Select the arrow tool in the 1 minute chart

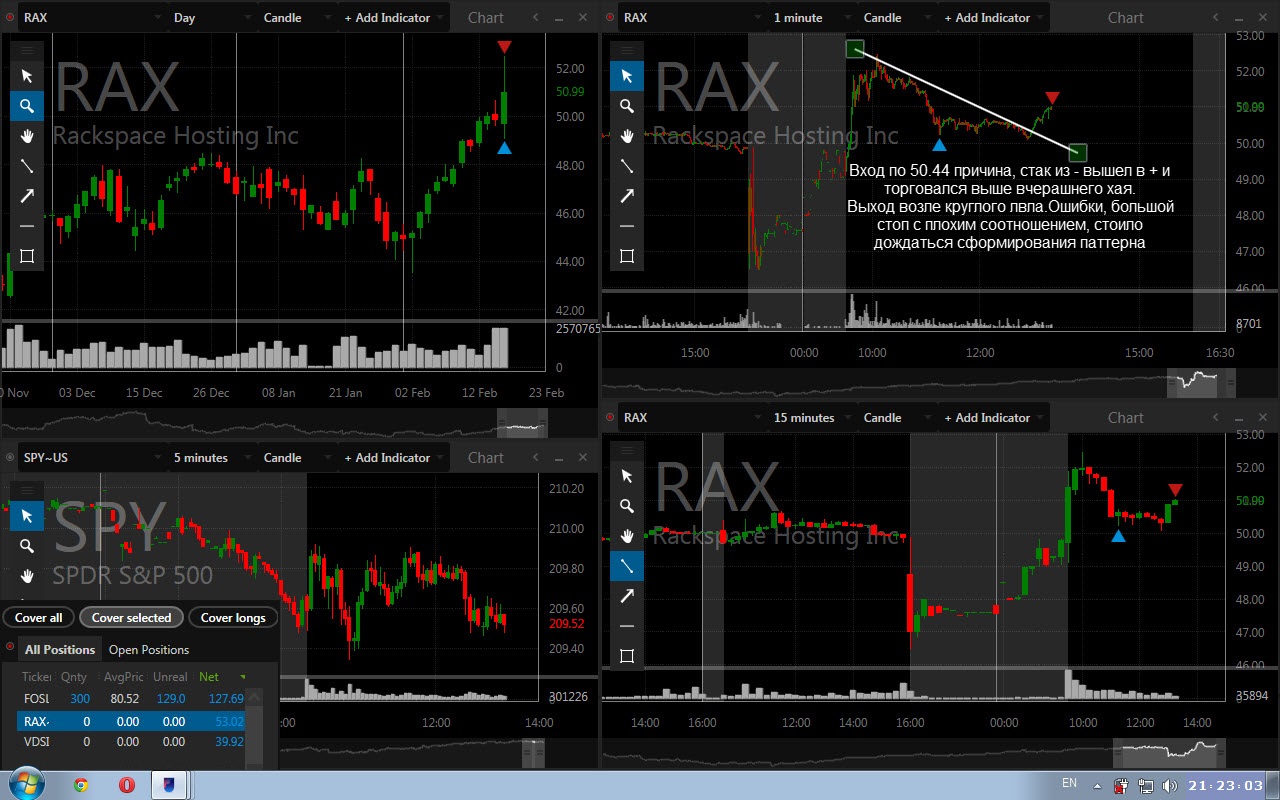click(x=627, y=196)
